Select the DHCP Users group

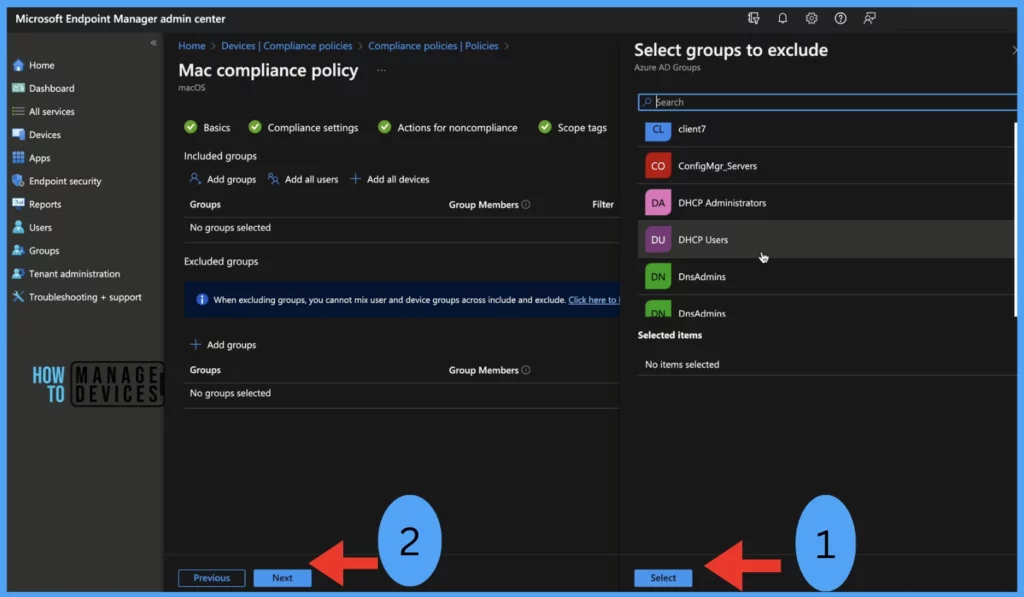point(825,240)
